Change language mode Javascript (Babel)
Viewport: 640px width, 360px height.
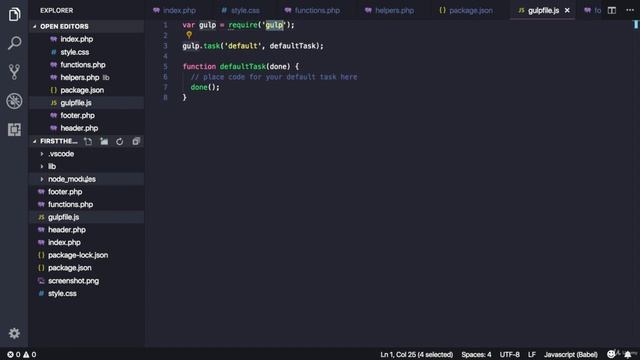(x=571, y=354)
